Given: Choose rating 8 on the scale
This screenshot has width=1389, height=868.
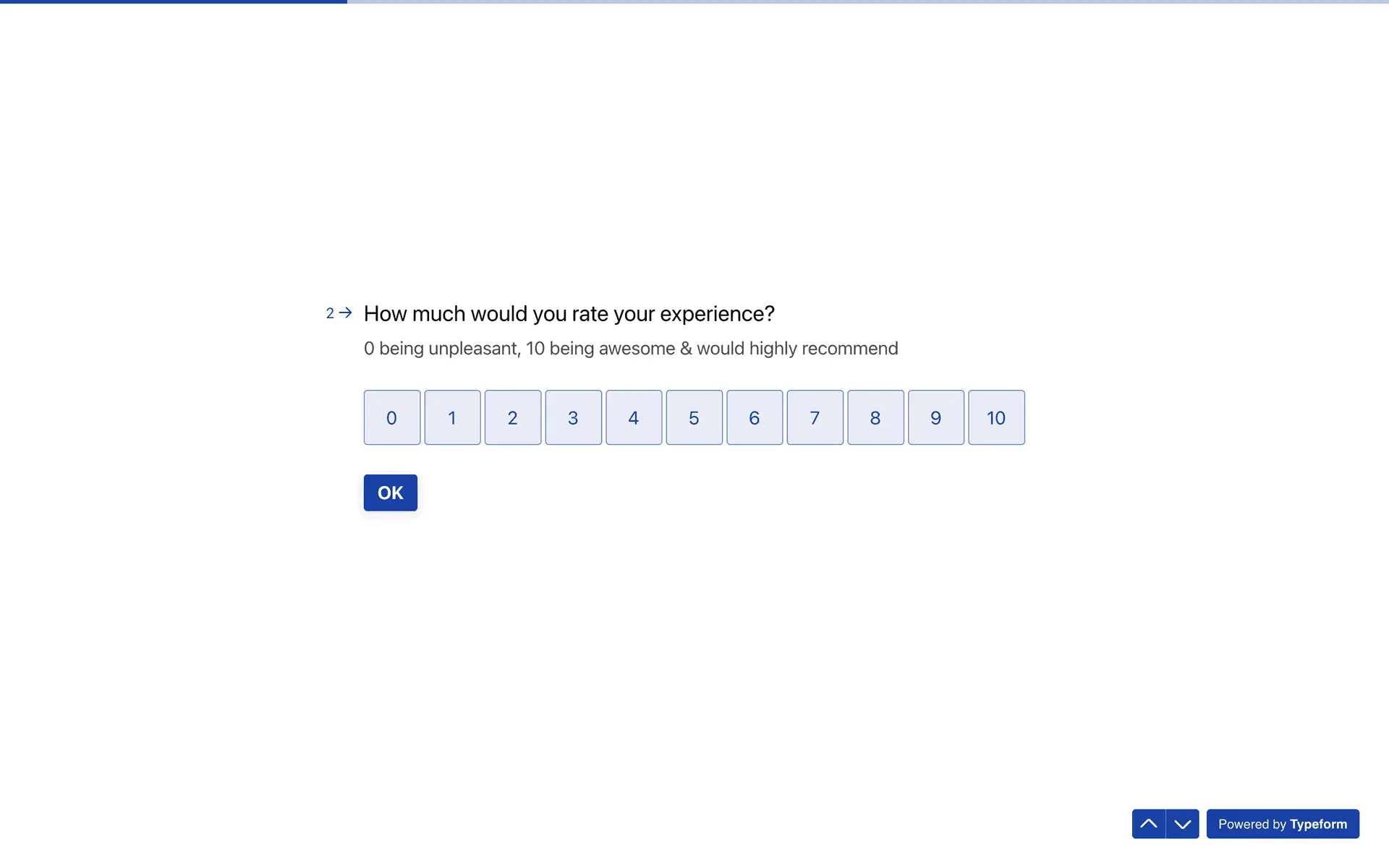Looking at the screenshot, I should [x=875, y=417].
